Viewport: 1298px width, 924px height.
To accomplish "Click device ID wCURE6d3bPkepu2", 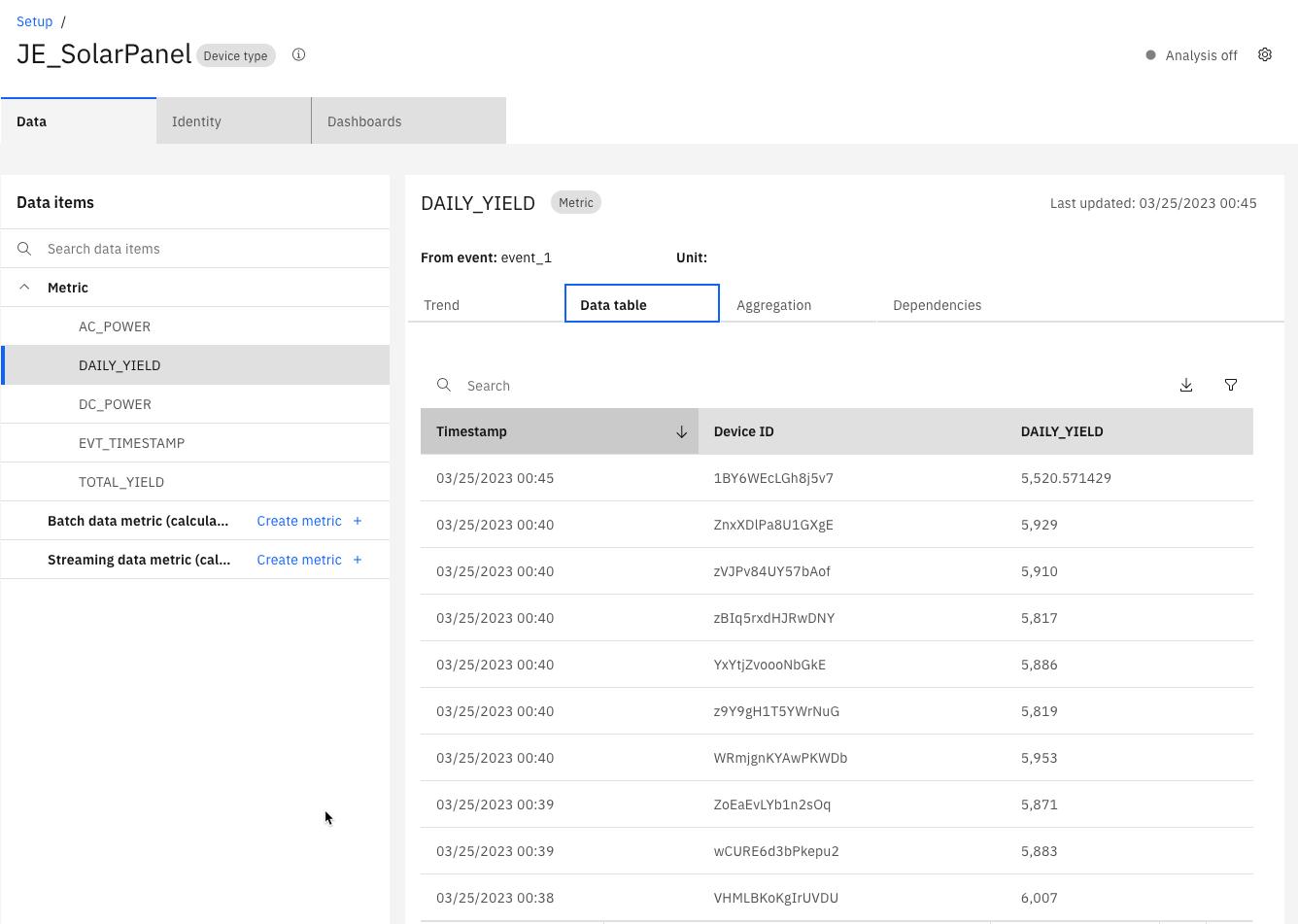I will coord(776,851).
